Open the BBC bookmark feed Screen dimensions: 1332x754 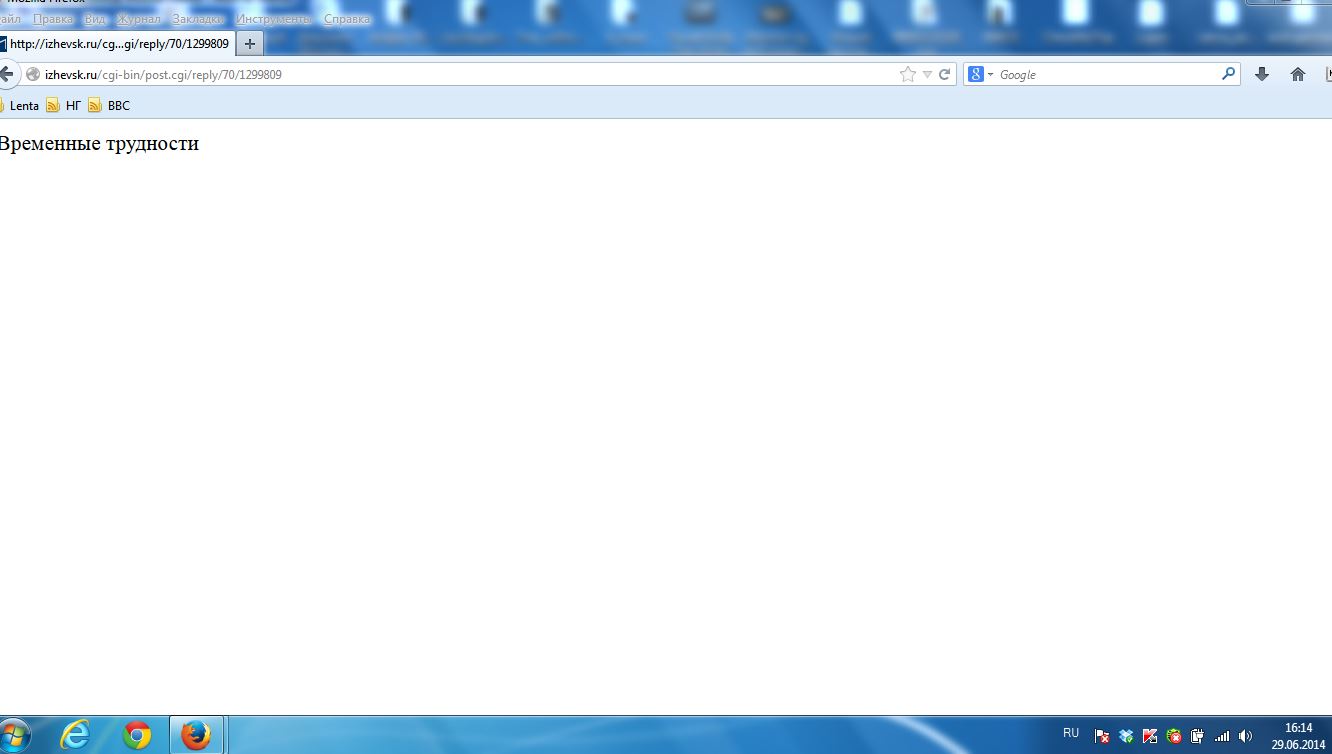(x=109, y=105)
